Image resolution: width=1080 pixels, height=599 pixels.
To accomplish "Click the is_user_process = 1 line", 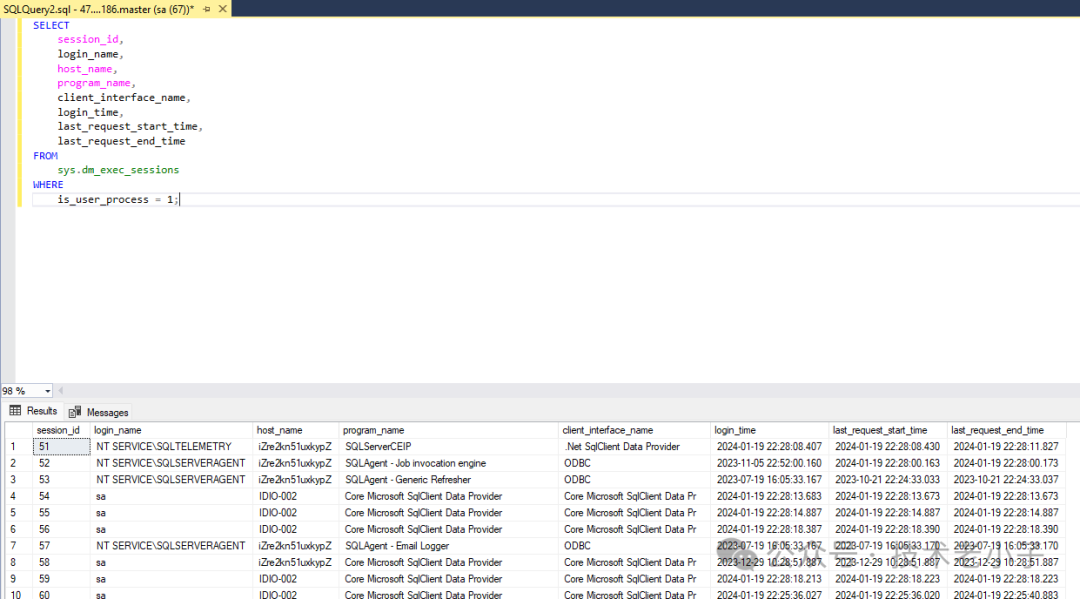I will coord(117,200).
